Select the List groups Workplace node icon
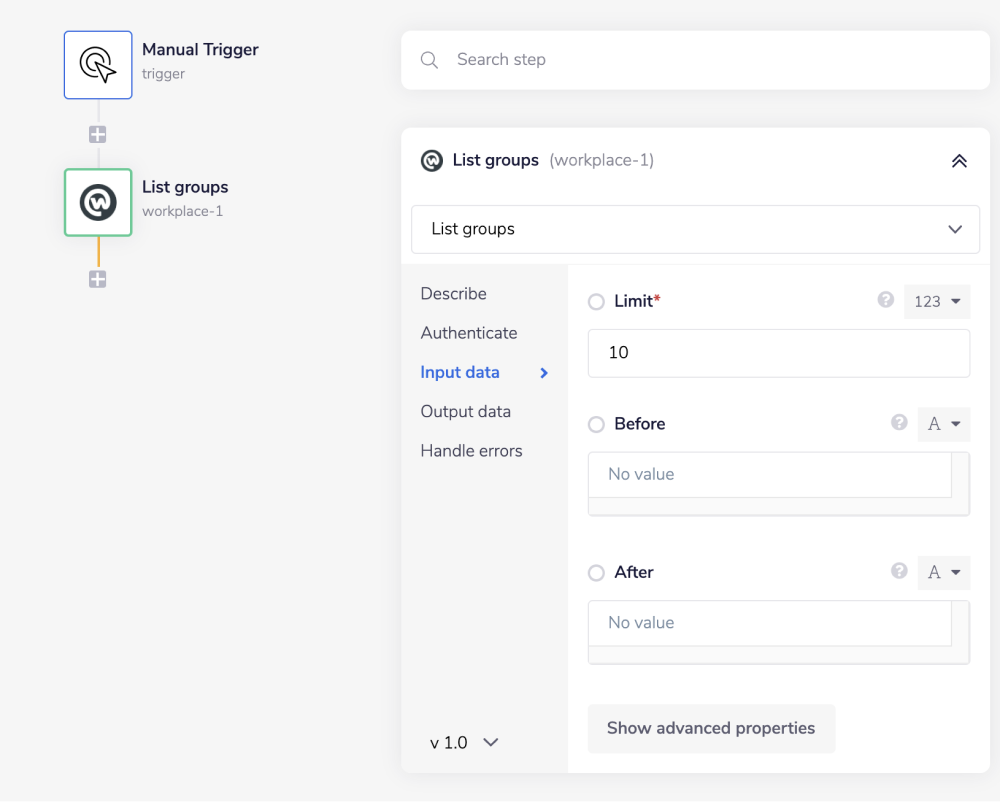This screenshot has width=1000, height=802. 98,202
